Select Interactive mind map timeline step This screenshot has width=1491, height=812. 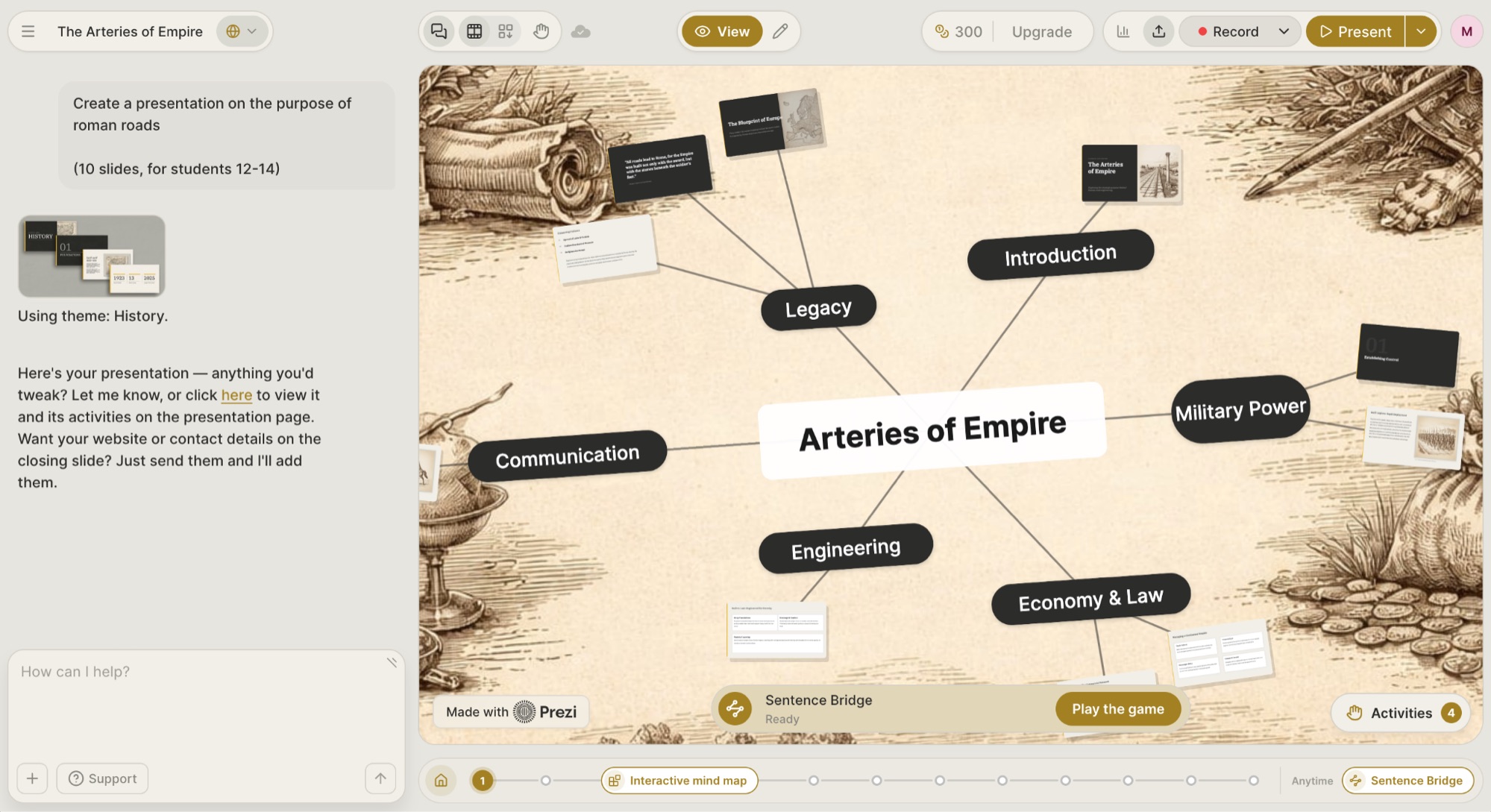pyautogui.click(x=679, y=781)
